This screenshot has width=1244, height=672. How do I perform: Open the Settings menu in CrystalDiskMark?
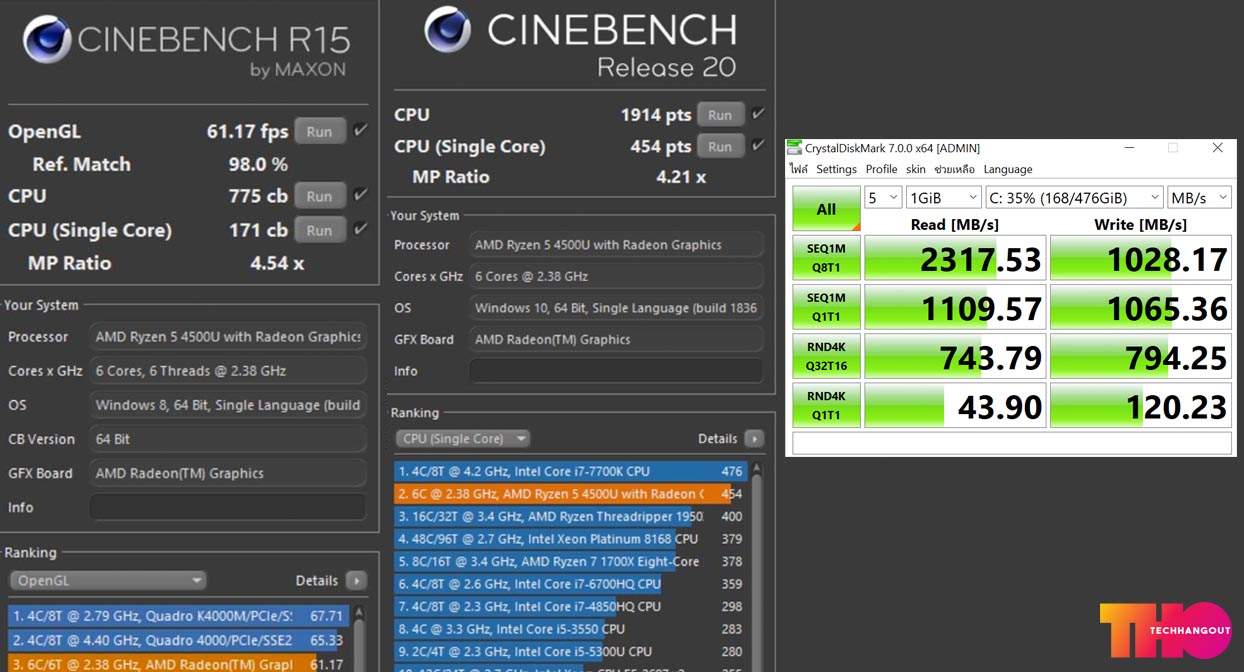tap(836, 169)
